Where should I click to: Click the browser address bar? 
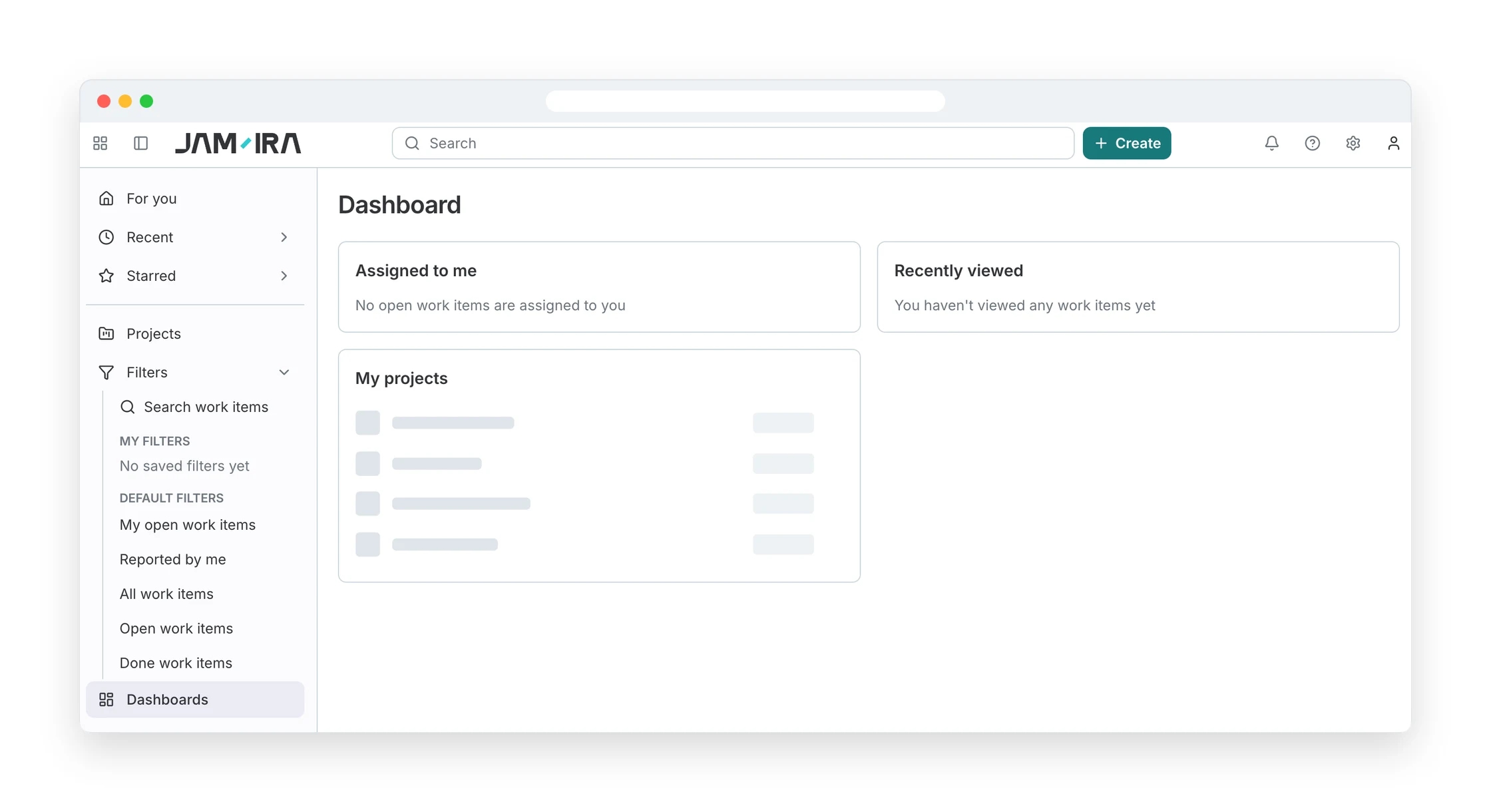coord(745,101)
